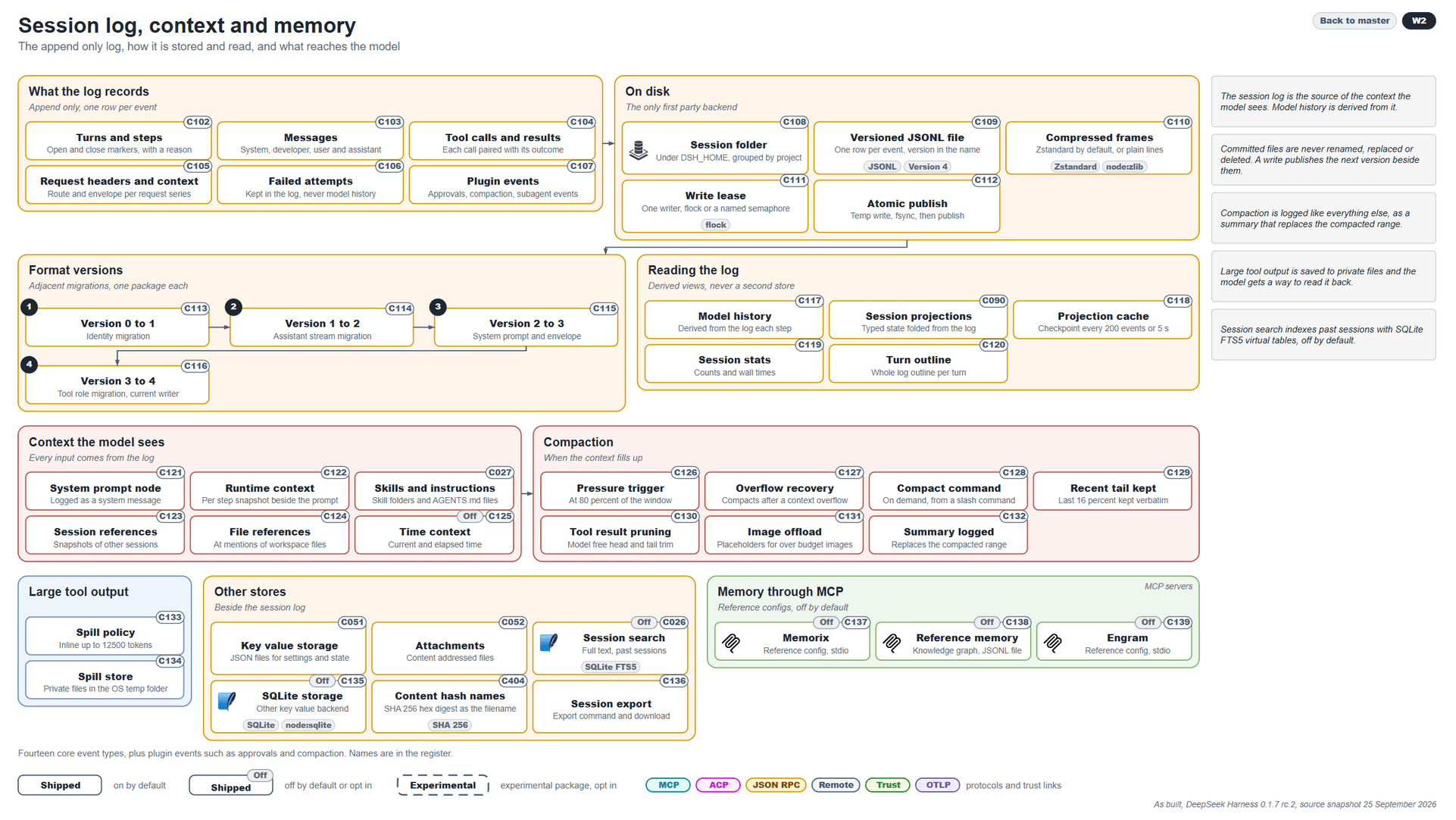Click the C102 code badge
1456x820 pixels.
pyautogui.click(x=198, y=122)
